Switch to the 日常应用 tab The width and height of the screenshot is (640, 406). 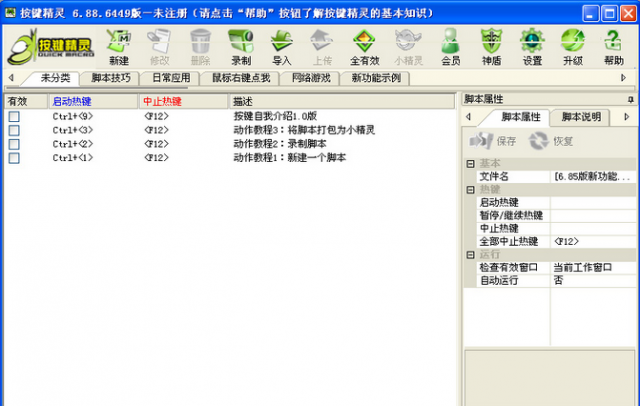pos(168,78)
